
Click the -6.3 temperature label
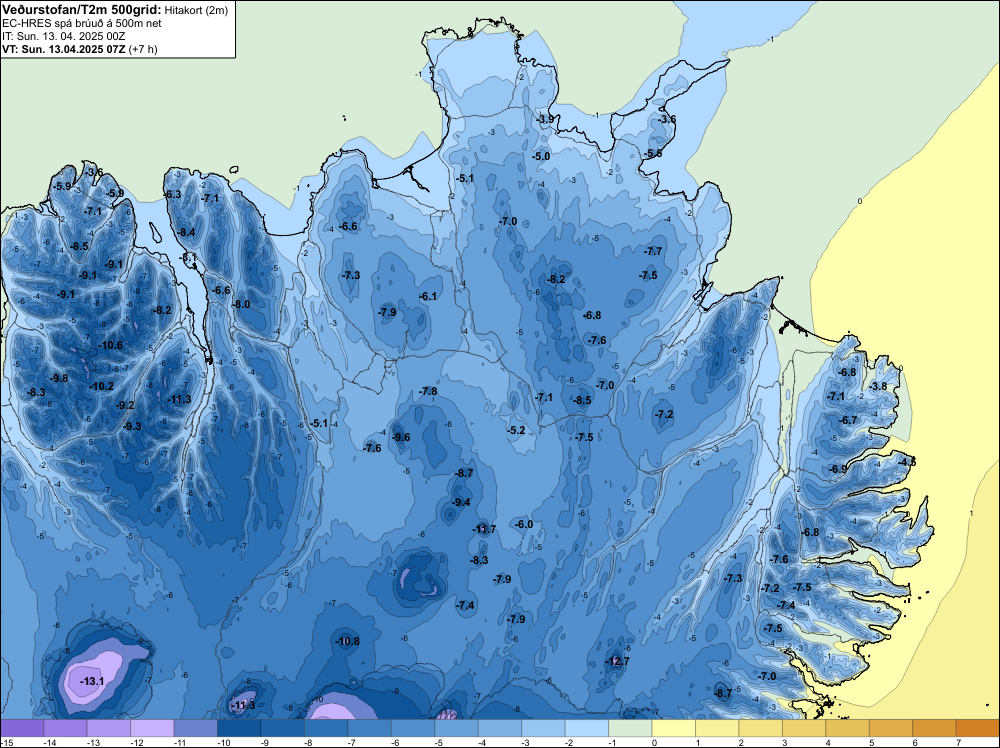tap(172, 194)
